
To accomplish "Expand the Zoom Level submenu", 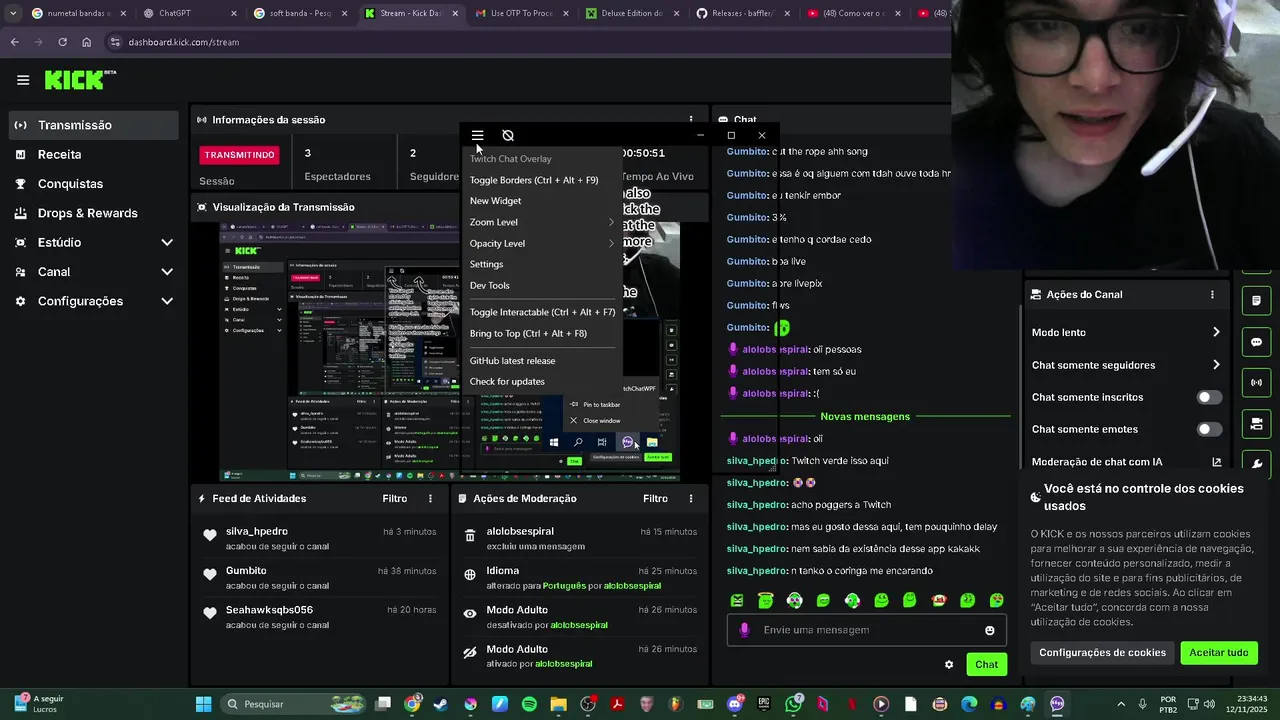I will (541, 222).
